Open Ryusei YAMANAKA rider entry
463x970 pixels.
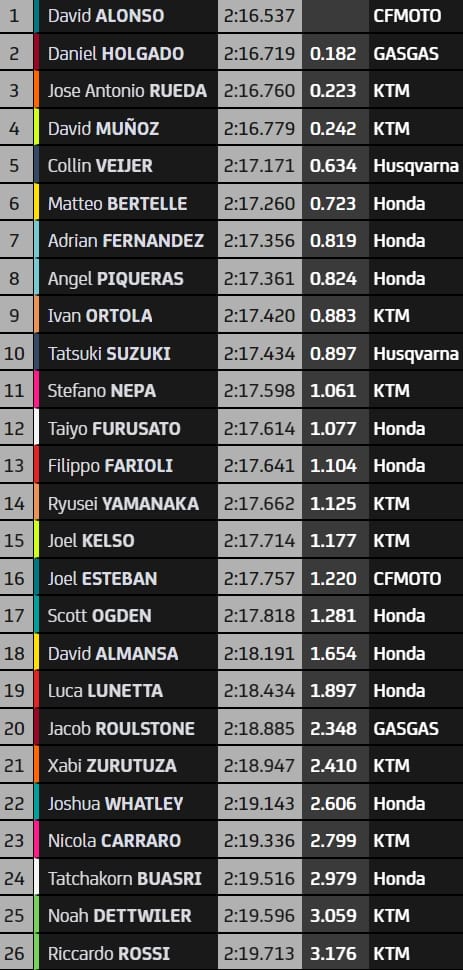(123, 504)
